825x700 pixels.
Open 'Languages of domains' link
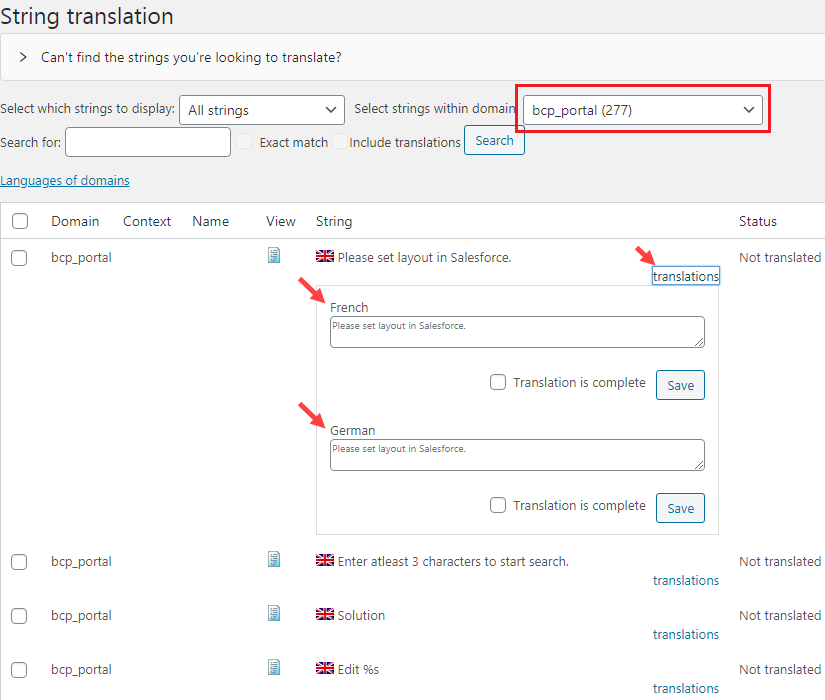[65, 181]
